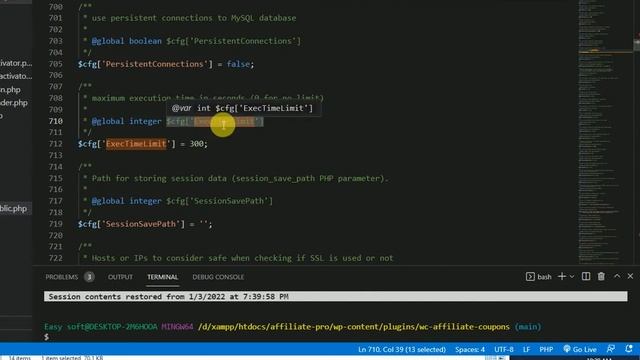Create a new terminal with the plus icon
The image size is (640, 360).
click(x=562, y=276)
